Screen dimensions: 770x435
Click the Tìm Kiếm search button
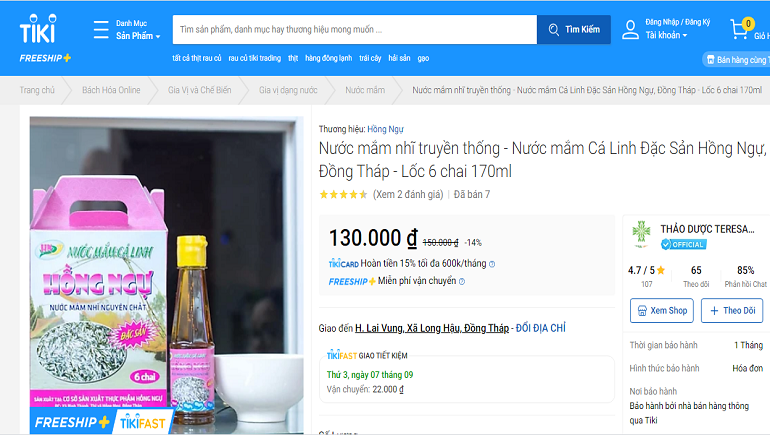(x=574, y=29)
